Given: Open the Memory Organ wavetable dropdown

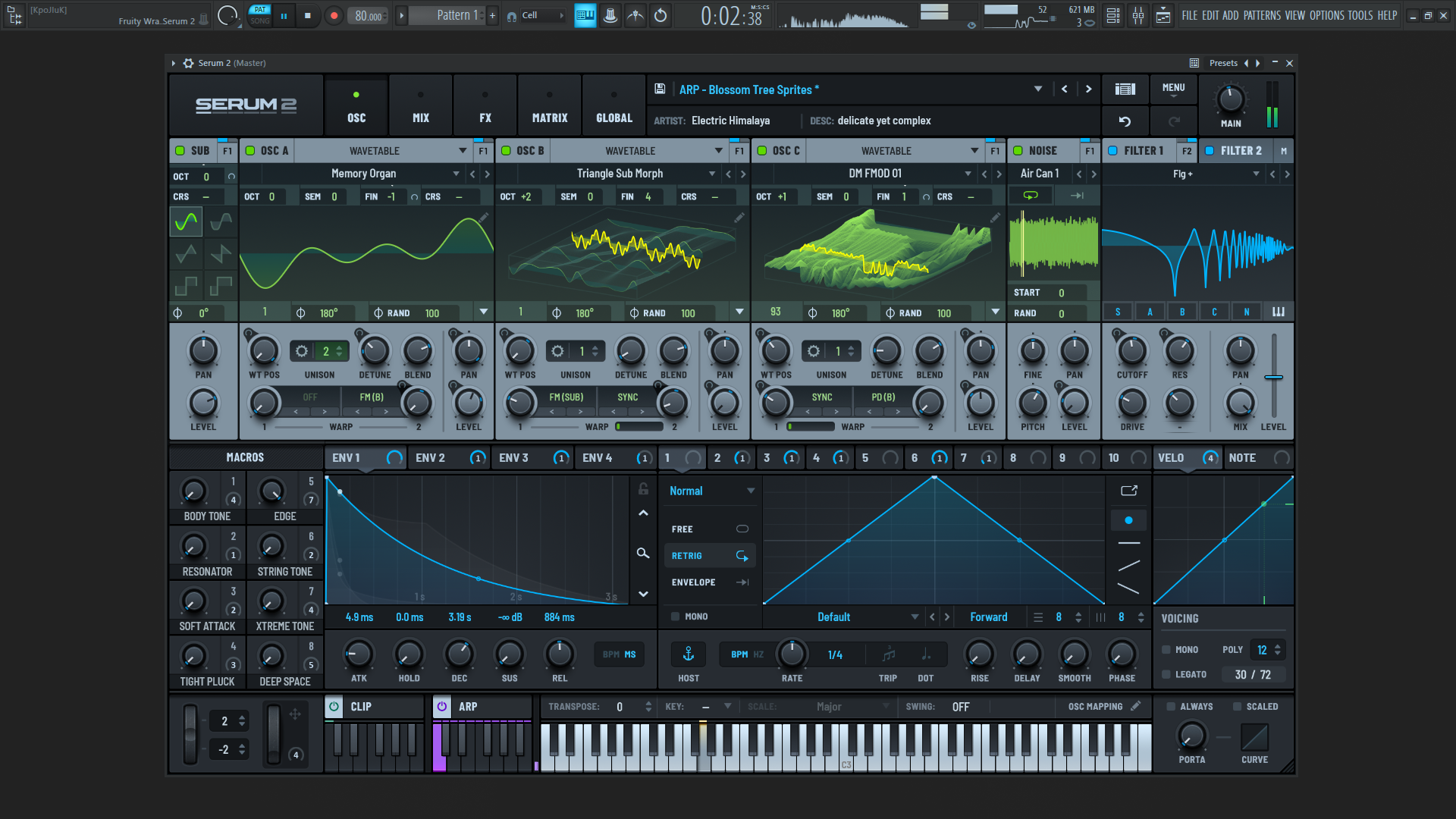Looking at the screenshot, I should point(456,174).
